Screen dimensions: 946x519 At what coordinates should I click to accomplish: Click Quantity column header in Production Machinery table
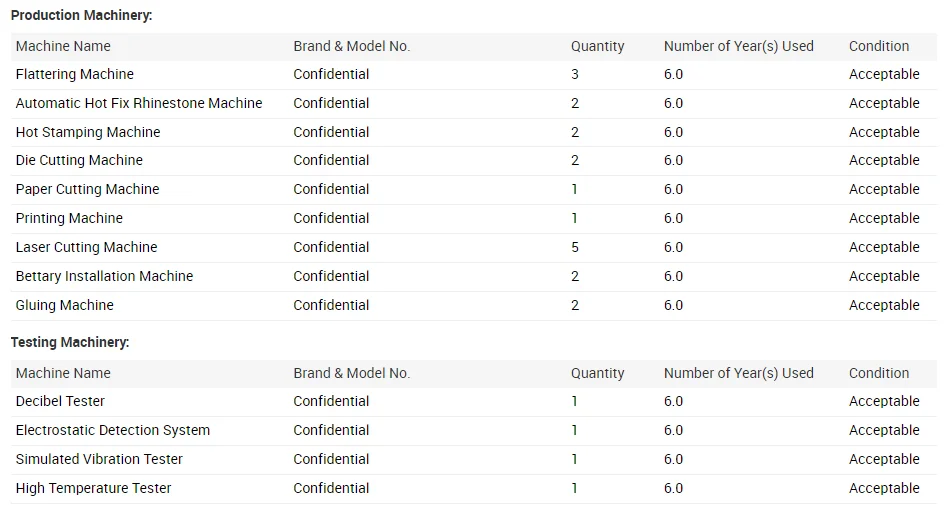597,46
